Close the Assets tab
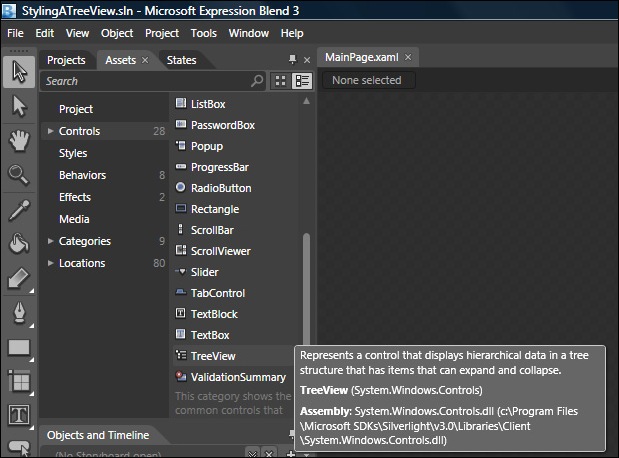This screenshot has width=619, height=458. pos(145,60)
